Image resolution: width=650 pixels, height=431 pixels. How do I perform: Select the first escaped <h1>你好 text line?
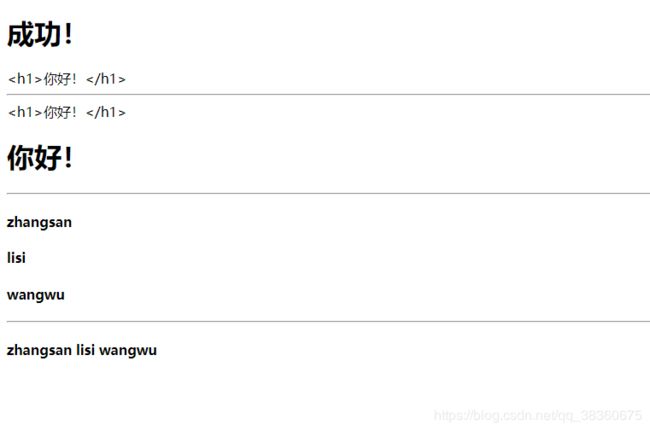pos(67,78)
